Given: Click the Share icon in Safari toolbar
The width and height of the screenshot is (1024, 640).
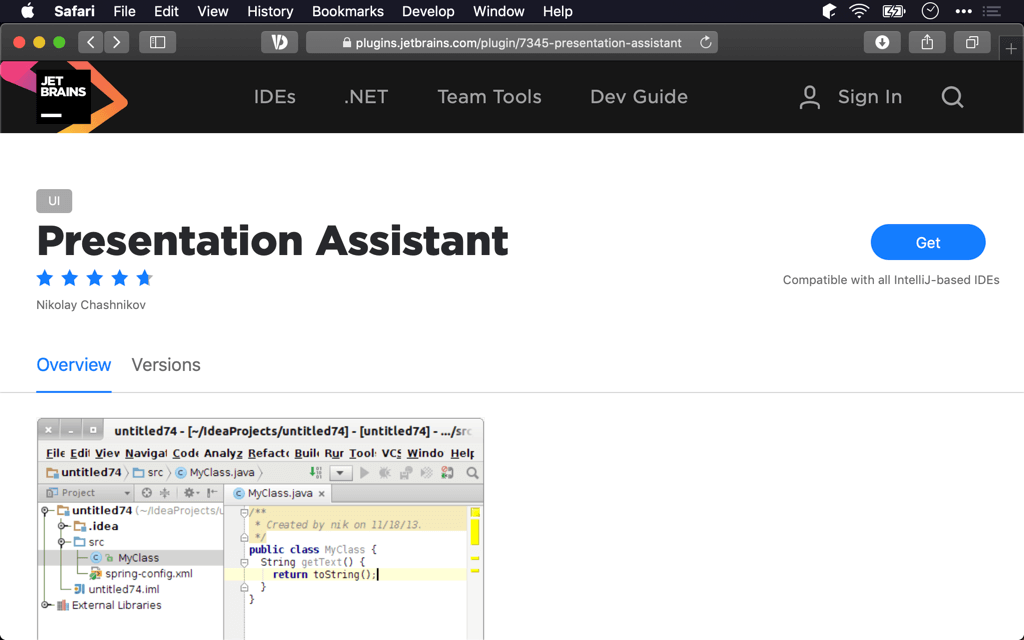Looking at the screenshot, I should coord(927,42).
